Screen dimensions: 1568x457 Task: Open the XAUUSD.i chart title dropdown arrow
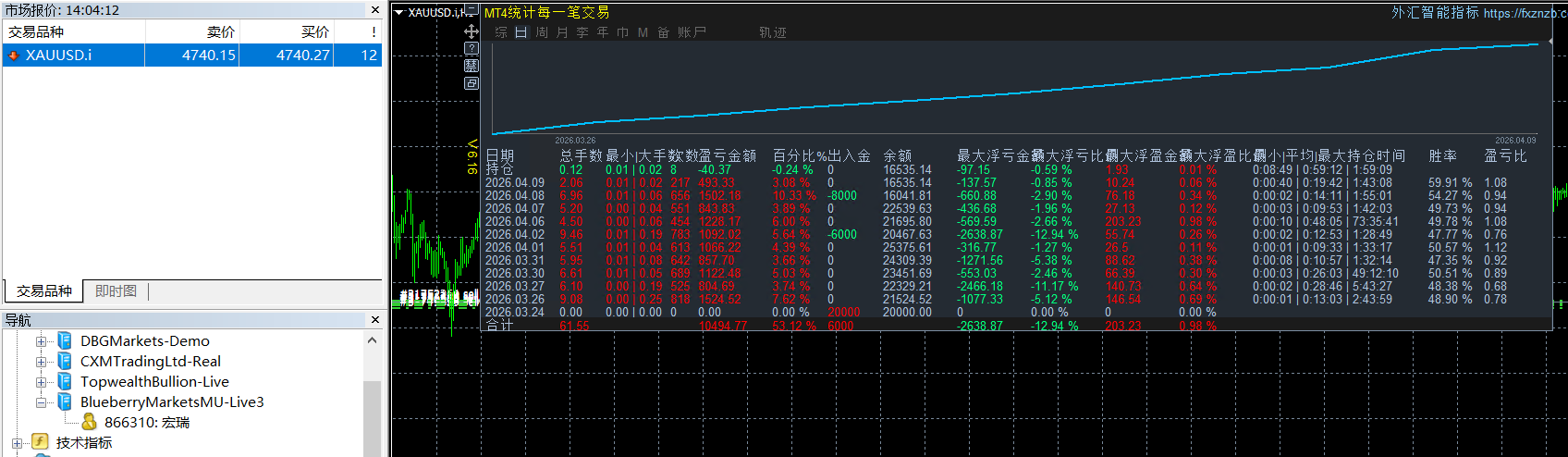[x=398, y=13]
